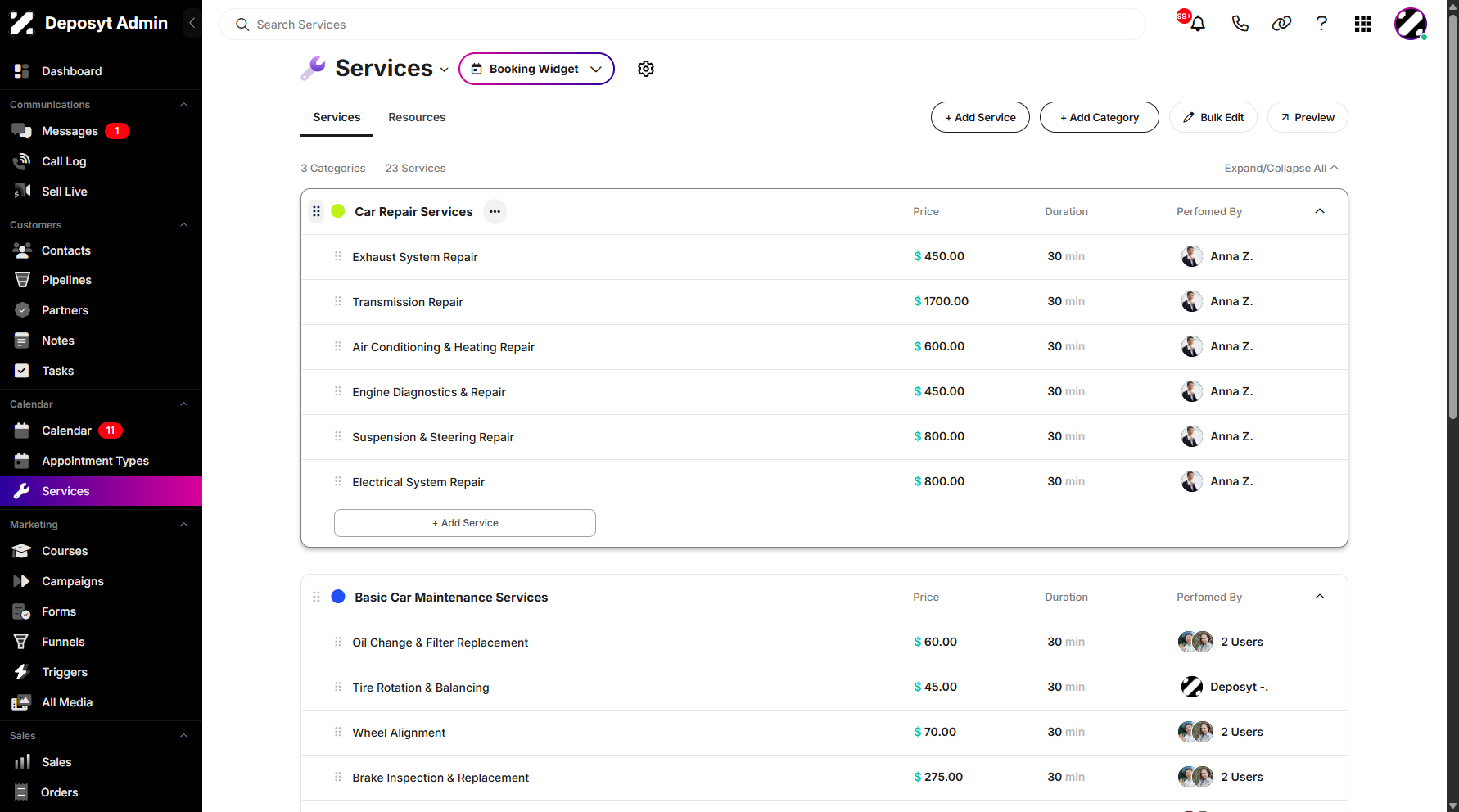Open the notifications bell
This screenshot has height=812, width=1459.
[1197, 24]
